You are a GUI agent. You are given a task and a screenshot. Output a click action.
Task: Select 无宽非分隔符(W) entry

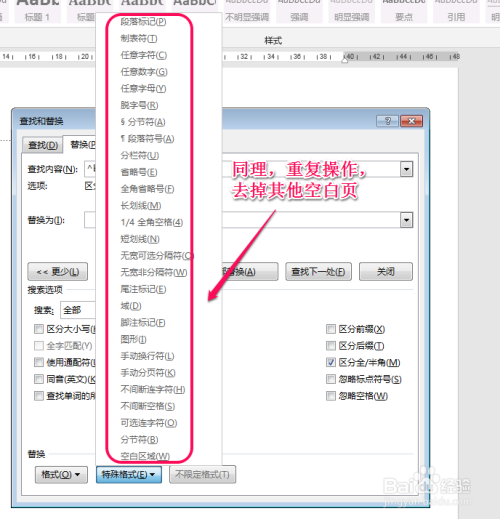point(154,272)
